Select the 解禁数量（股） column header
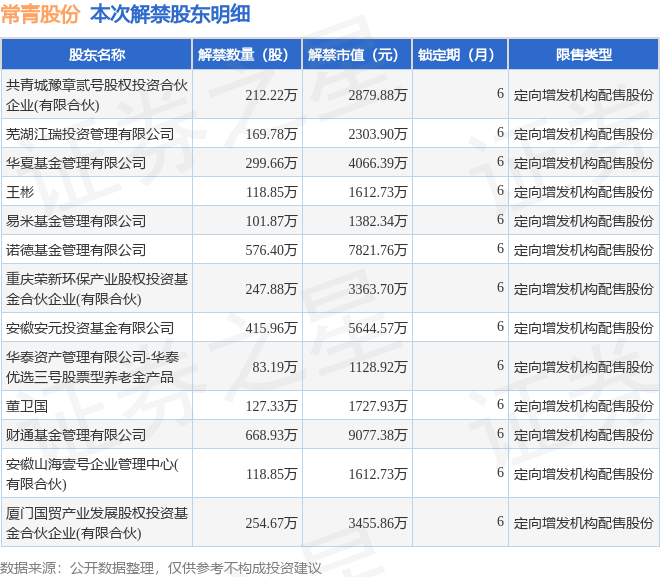Screen dimensions: 660x577 pyautogui.click(x=247, y=55)
